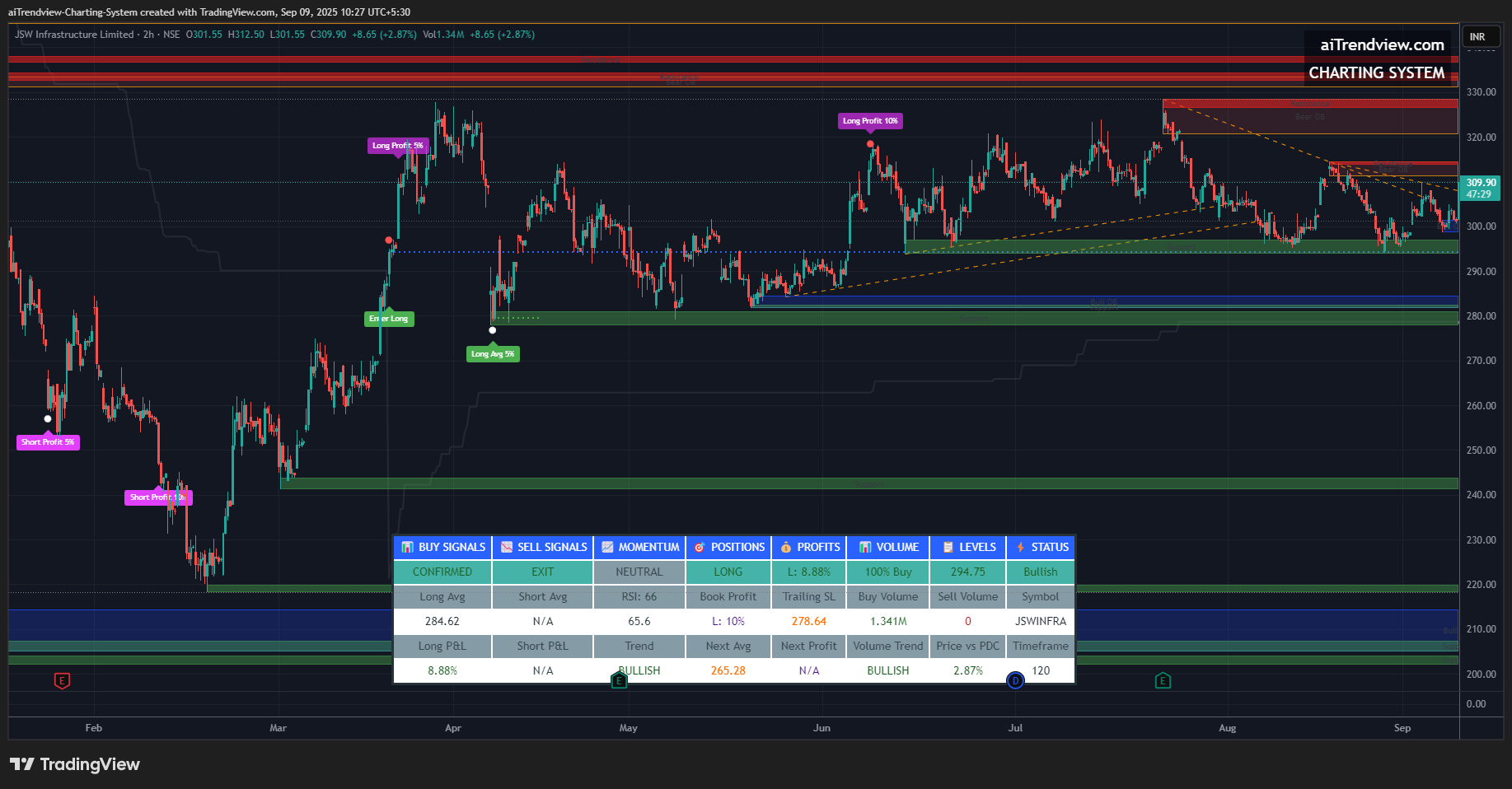Click the blue D dividend marker

[x=1015, y=680]
